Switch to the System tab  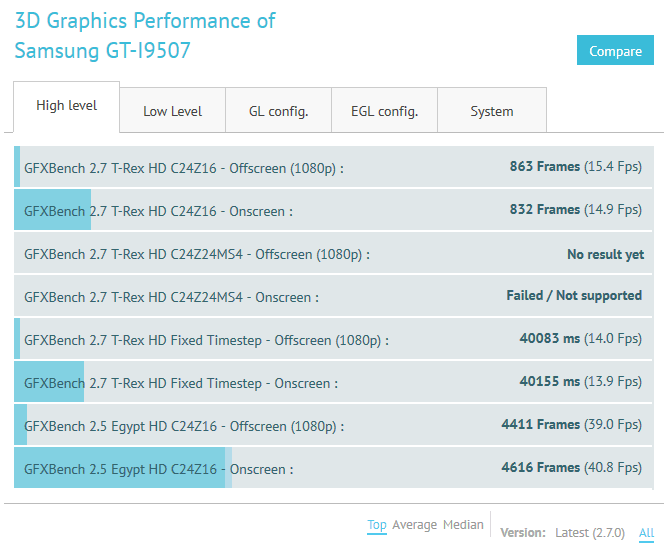click(491, 111)
